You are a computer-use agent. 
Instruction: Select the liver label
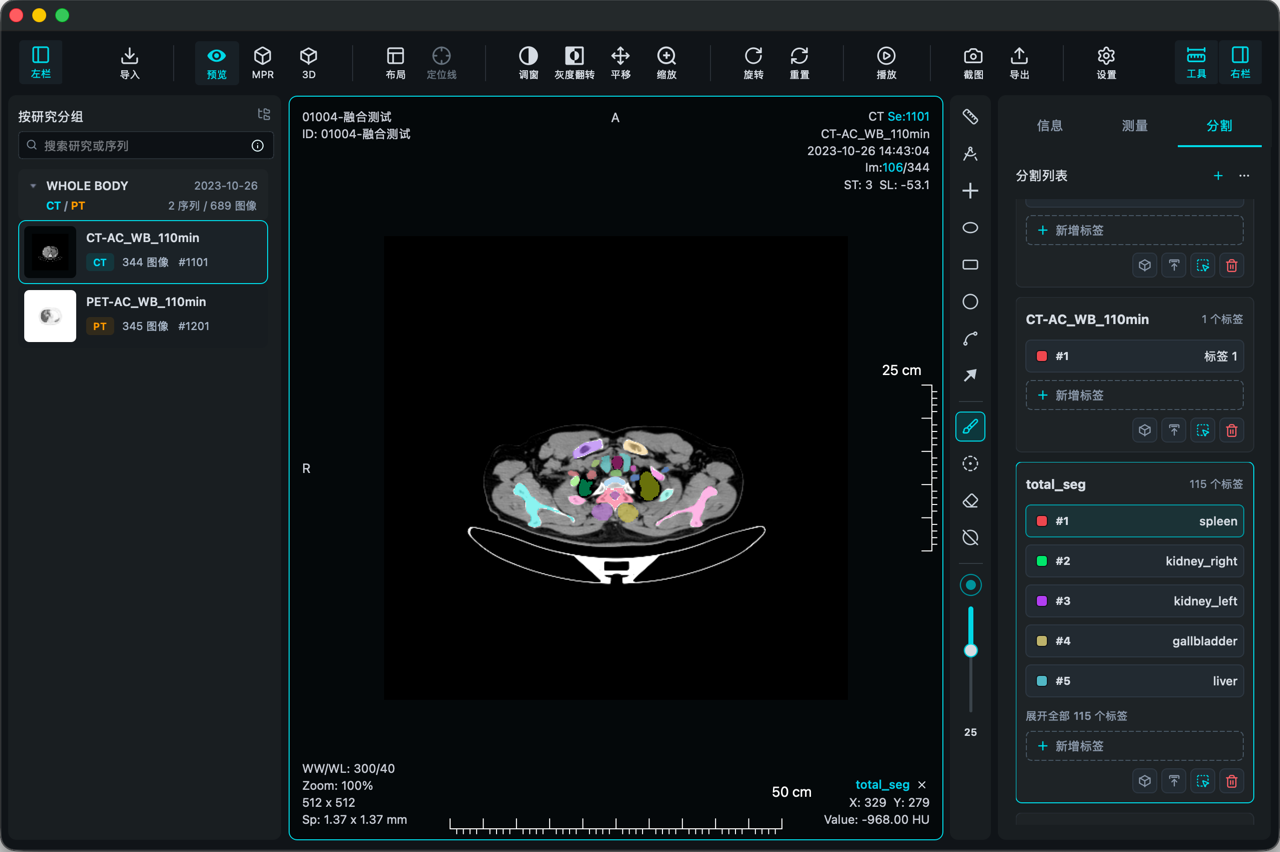coord(1135,681)
